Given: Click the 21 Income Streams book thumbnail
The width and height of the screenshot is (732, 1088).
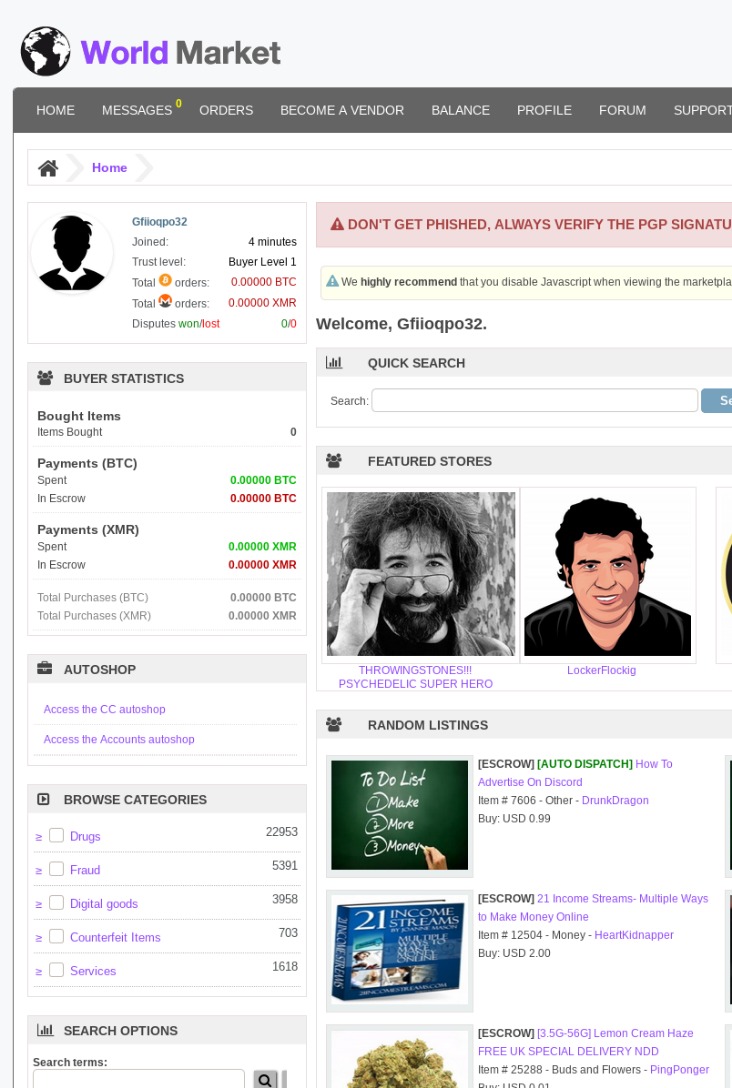Looking at the screenshot, I should coord(400,950).
